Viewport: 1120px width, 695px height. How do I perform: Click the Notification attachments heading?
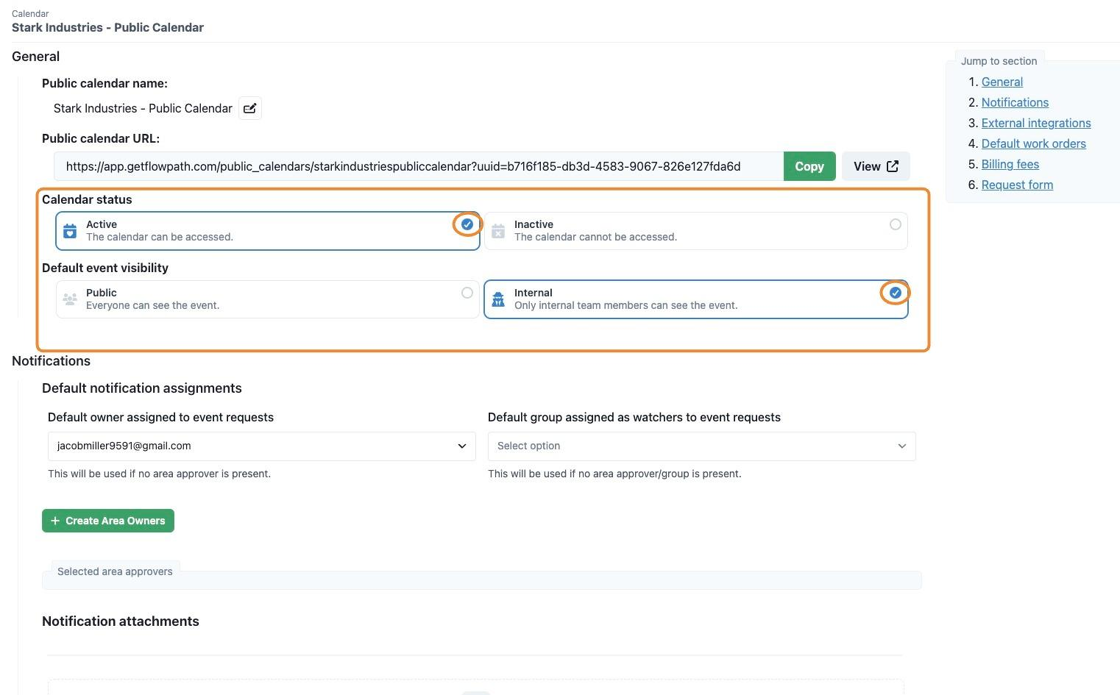[121, 621]
